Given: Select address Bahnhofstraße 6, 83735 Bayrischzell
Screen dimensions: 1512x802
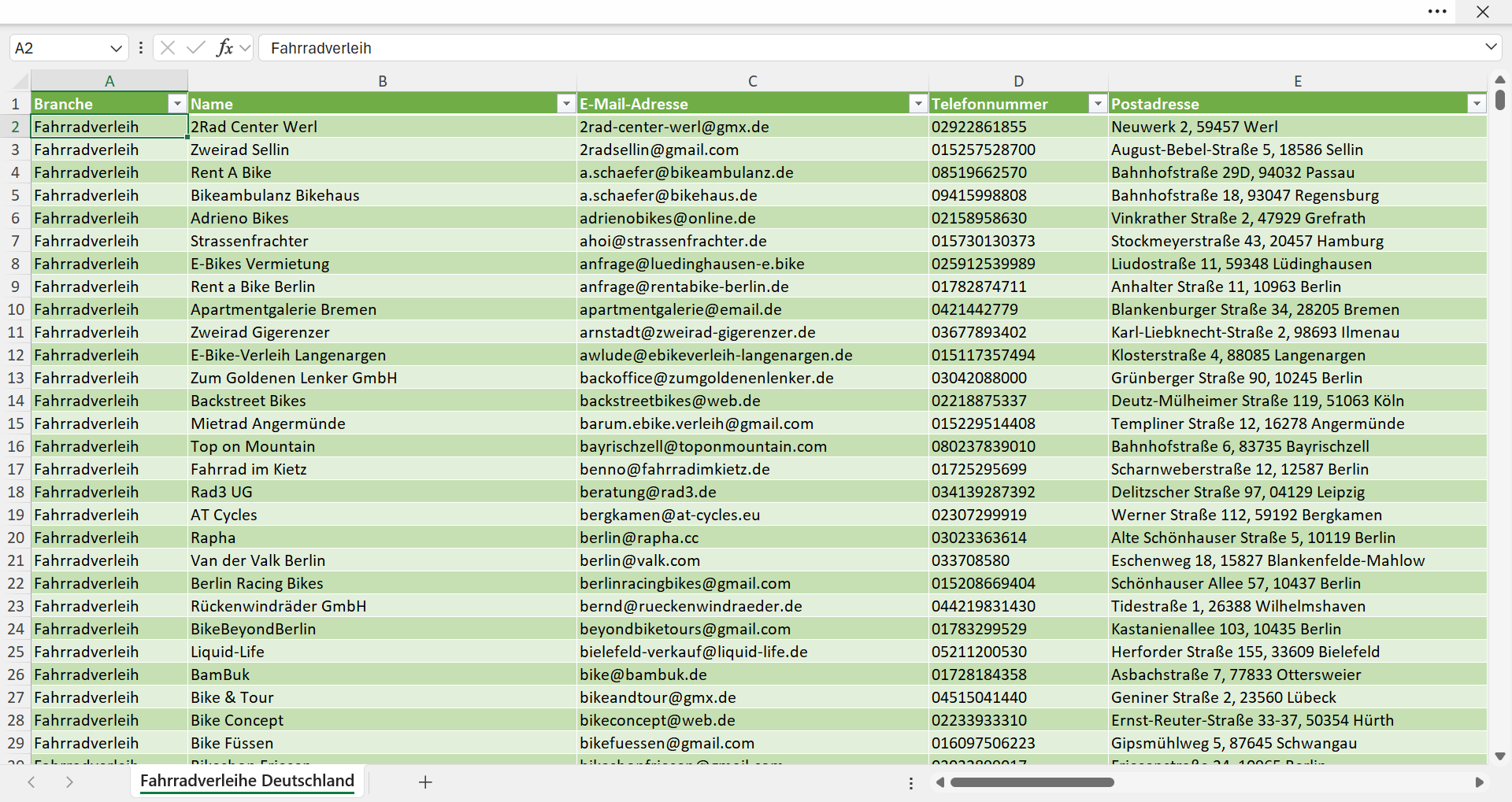Looking at the screenshot, I should 1298,446.
